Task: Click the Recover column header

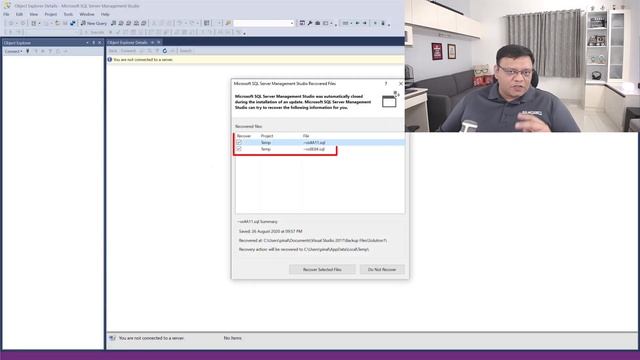Action: tap(244, 136)
